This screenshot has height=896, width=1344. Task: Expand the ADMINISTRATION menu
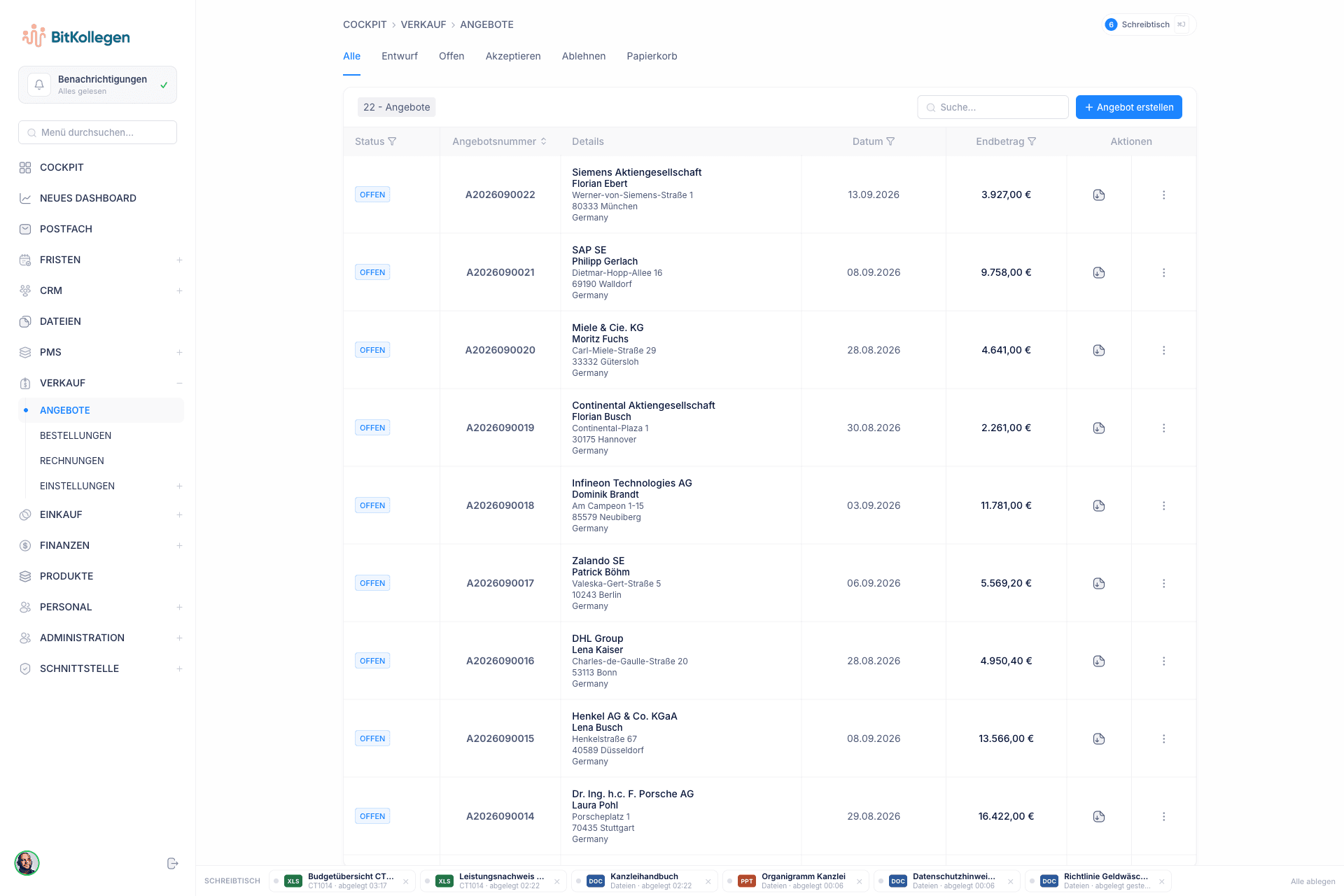(x=179, y=638)
